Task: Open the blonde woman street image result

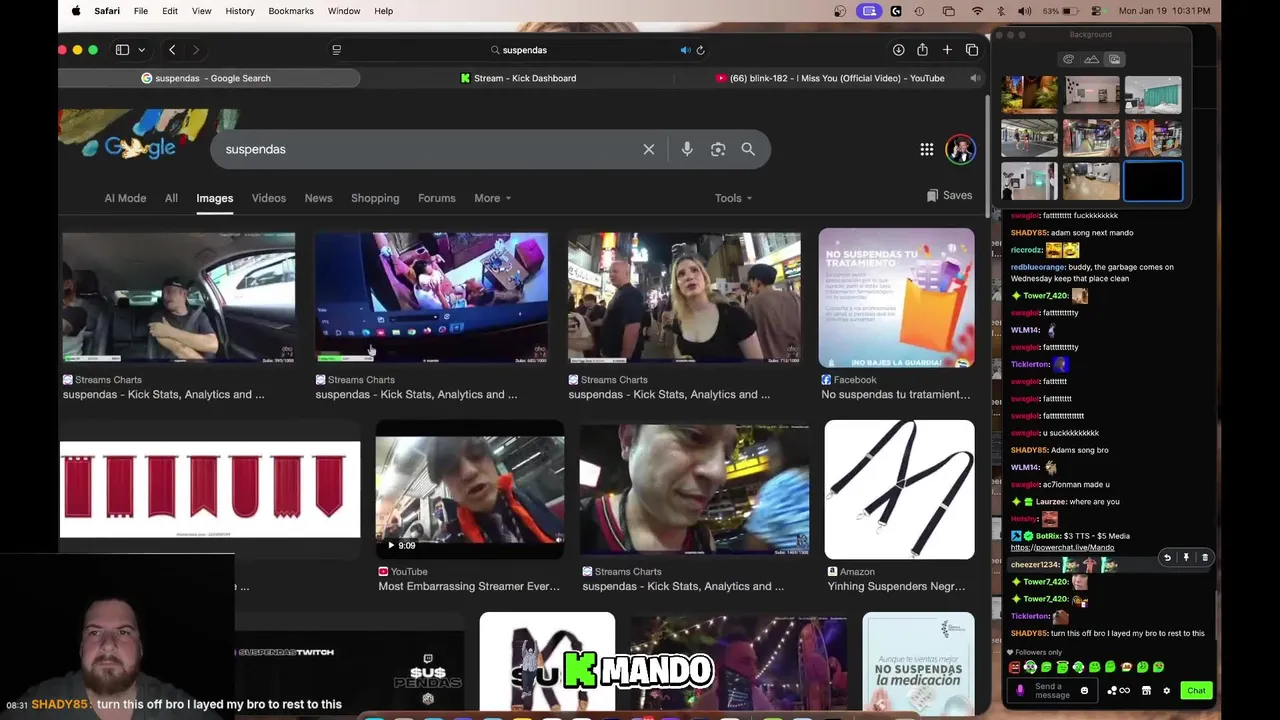Action: pos(684,297)
